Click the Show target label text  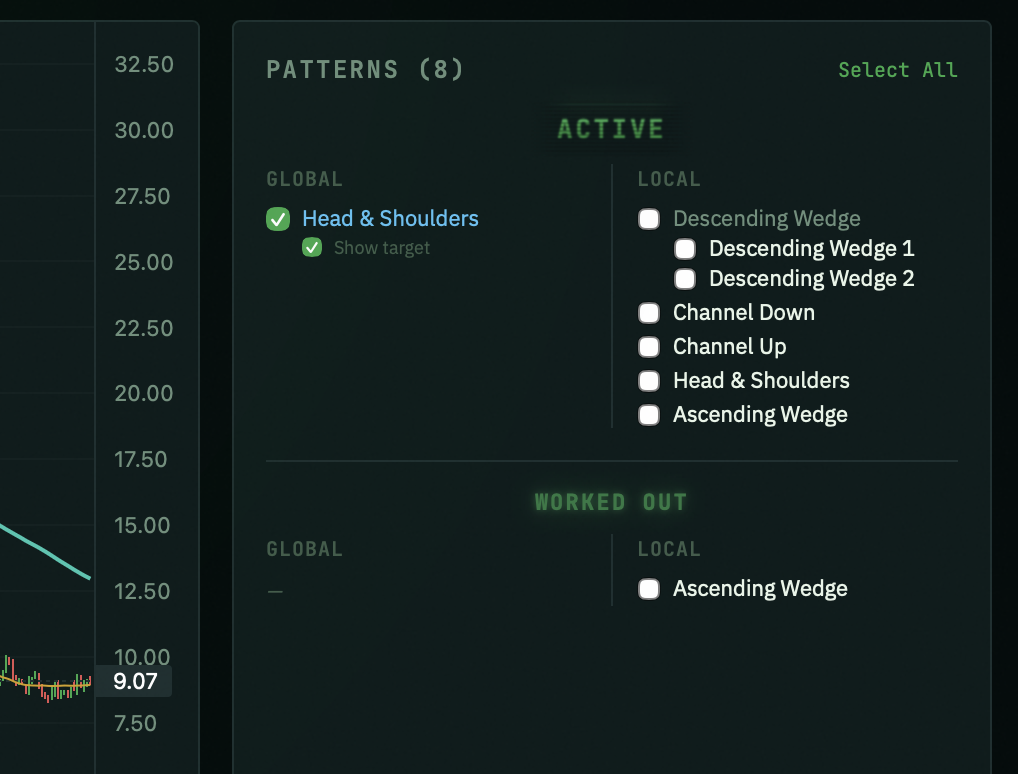click(x=381, y=248)
